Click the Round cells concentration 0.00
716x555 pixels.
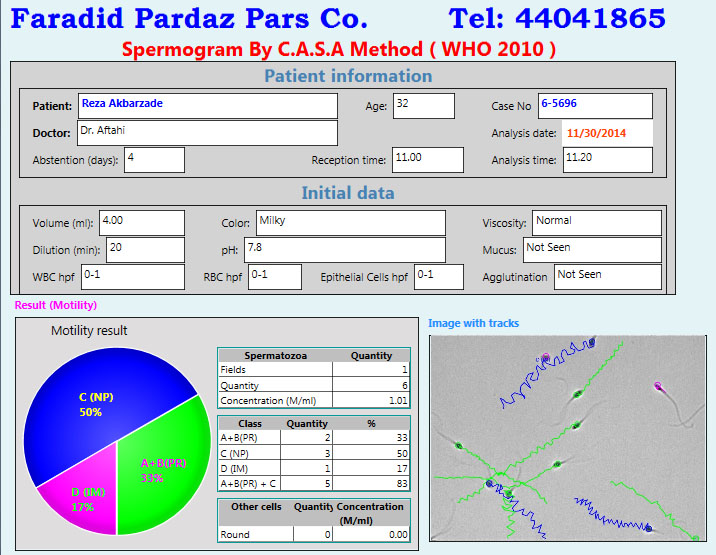pos(371,534)
